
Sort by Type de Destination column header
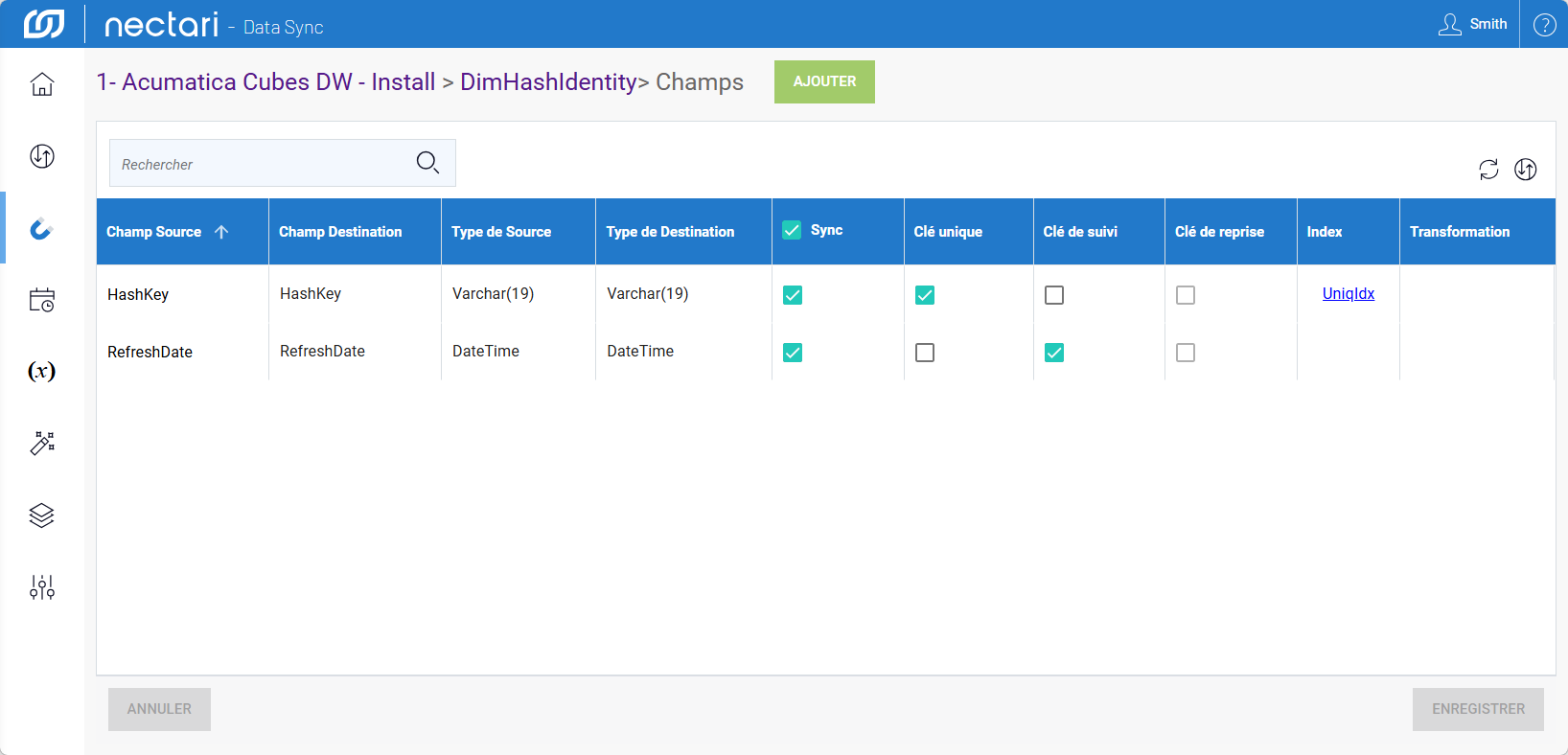click(x=683, y=232)
